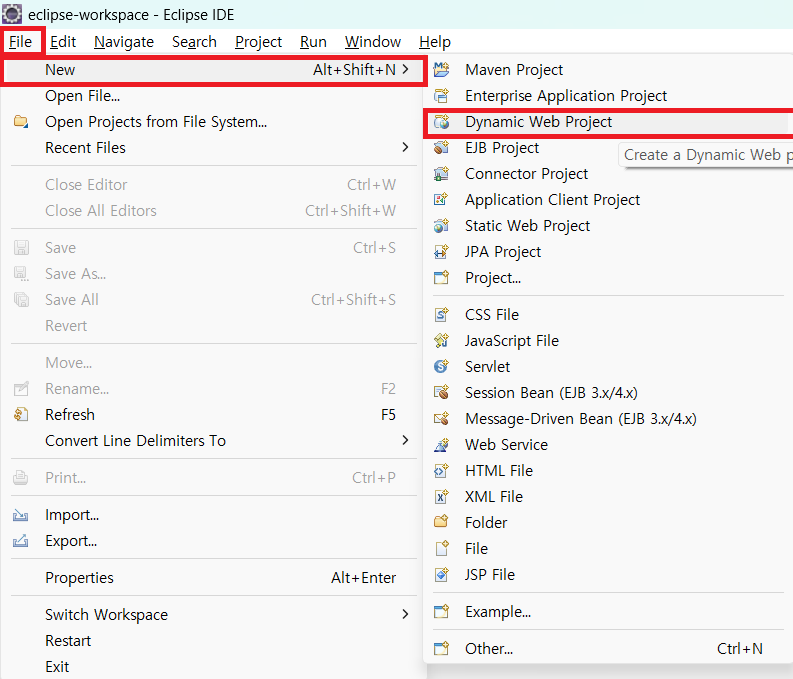Click the Open Projects from File System folder icon
793x679 pixels.
point(21,122)
